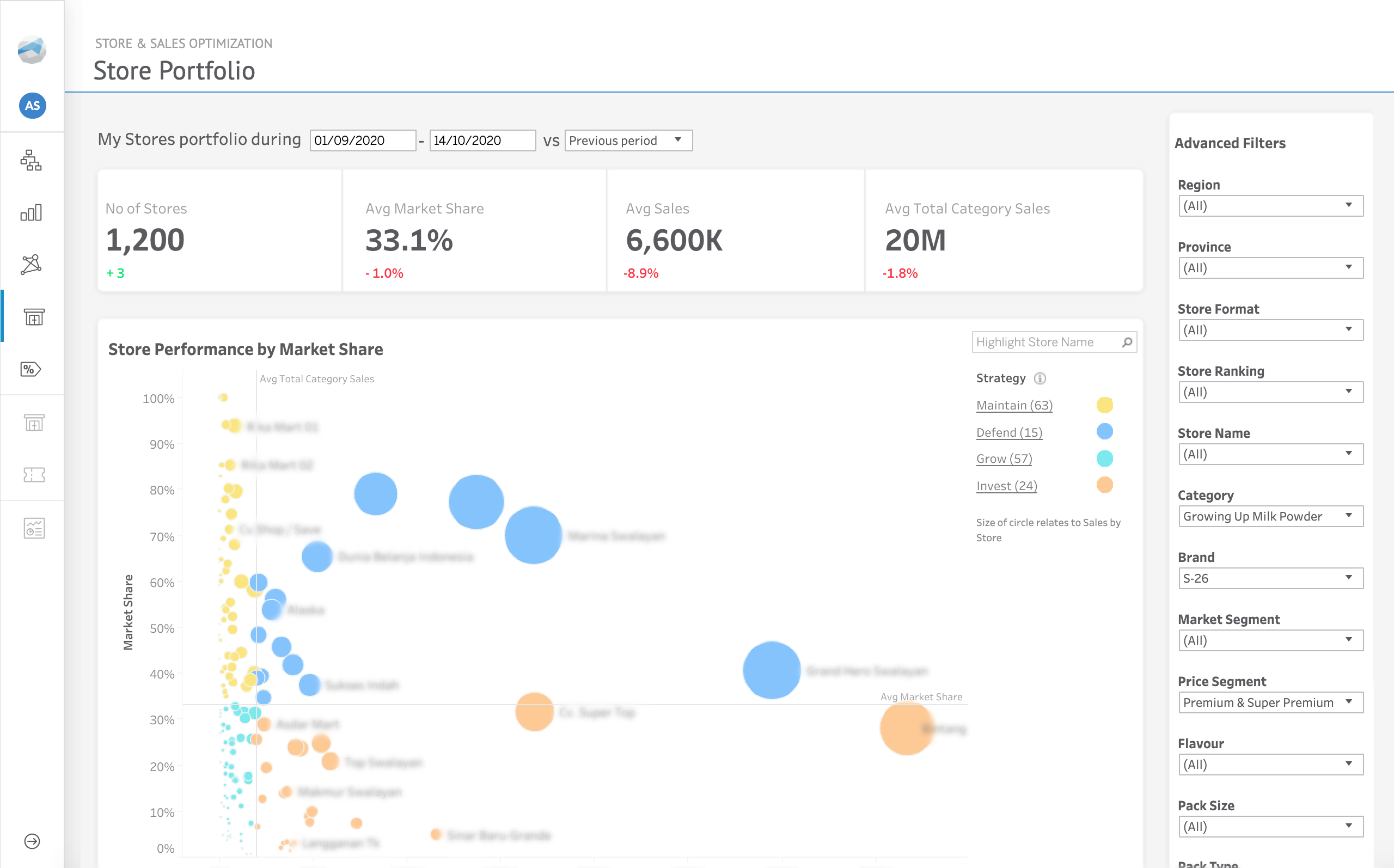Viewport: 1394px width, 868px height.
Task: Click the search magnifier in Highlight Store Name
Action: (1127, 342)
